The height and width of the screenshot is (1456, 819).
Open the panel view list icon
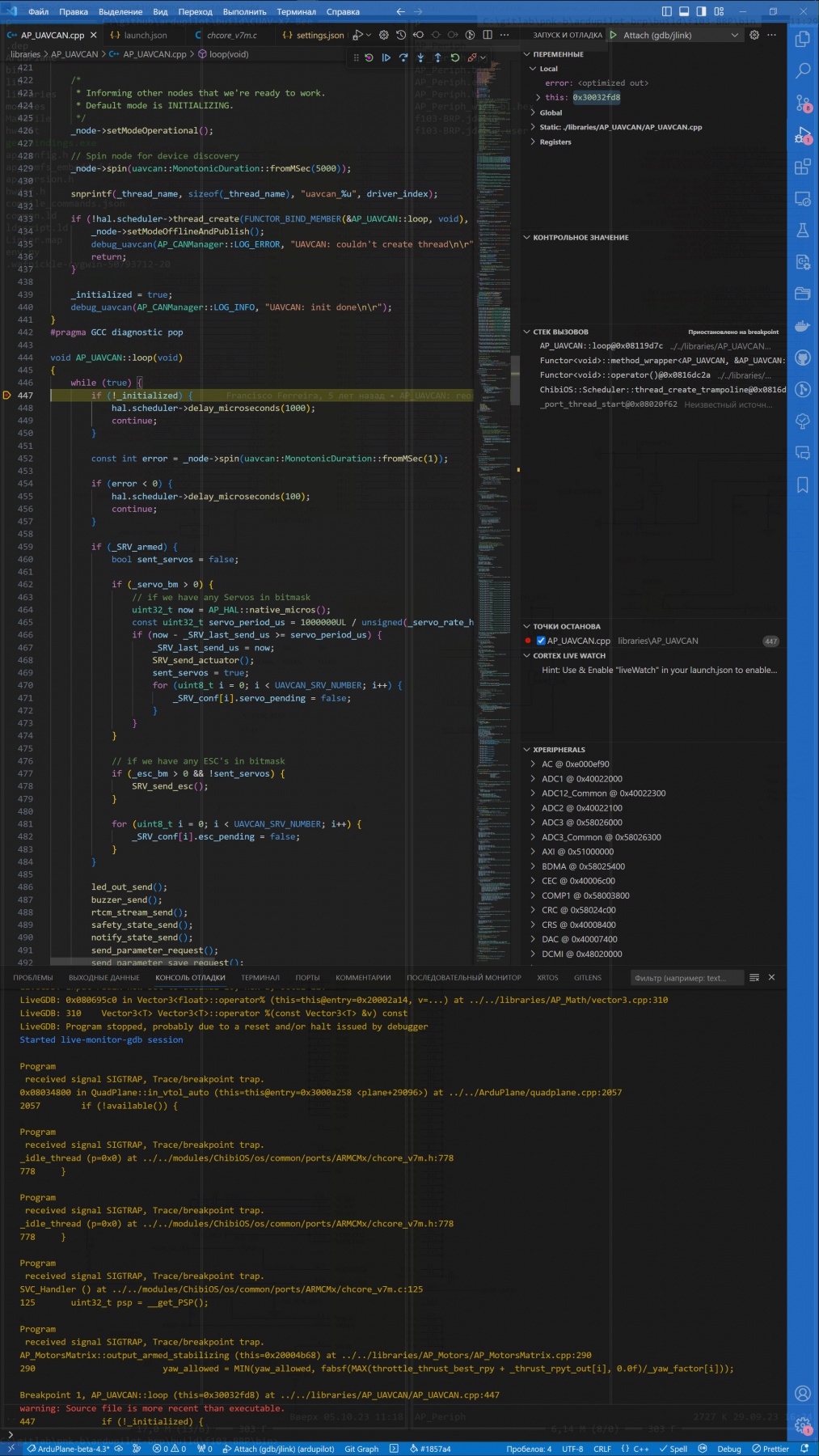coord(754,977)
